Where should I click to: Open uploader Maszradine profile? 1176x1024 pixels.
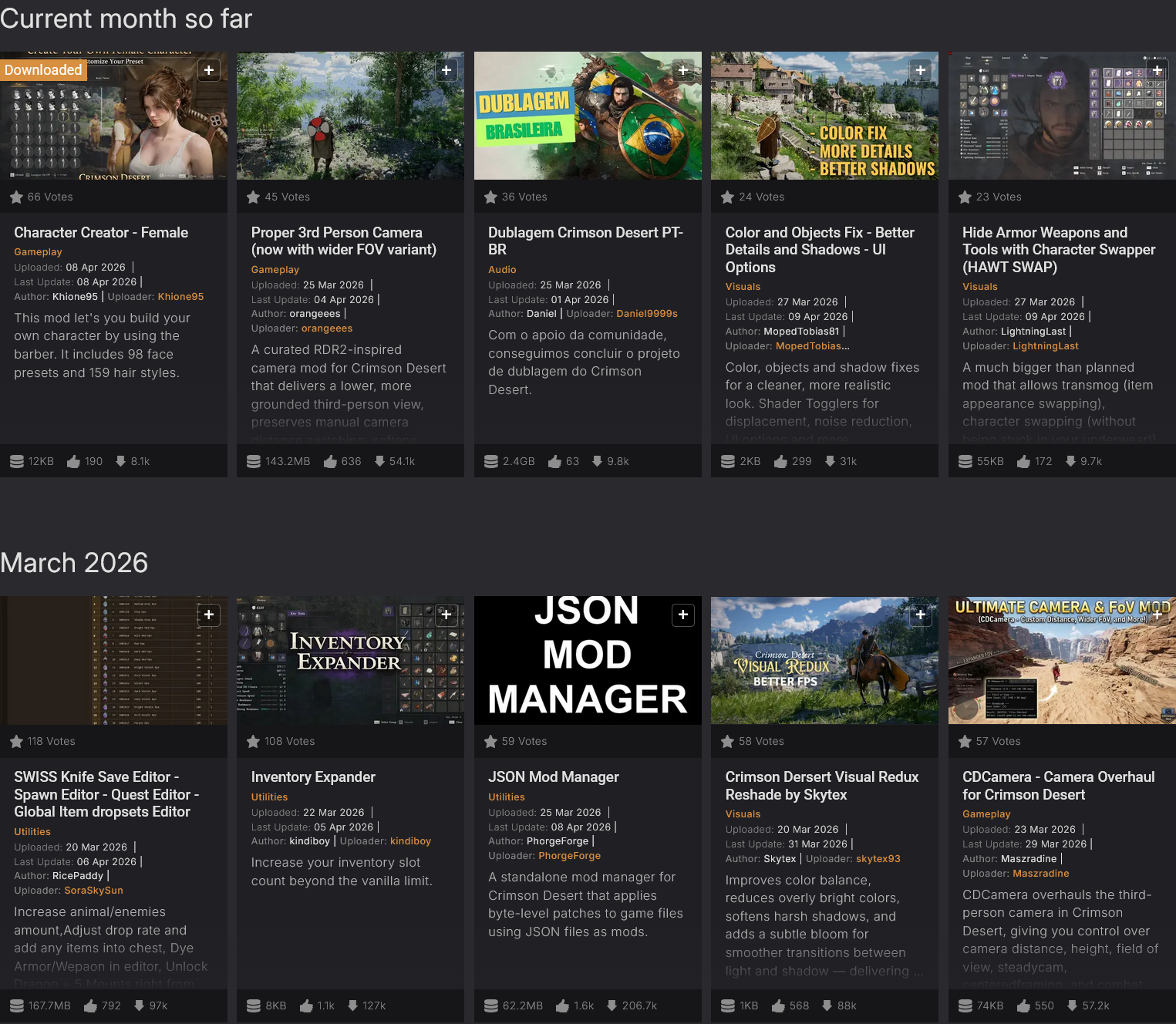(x=1041, y=874)
